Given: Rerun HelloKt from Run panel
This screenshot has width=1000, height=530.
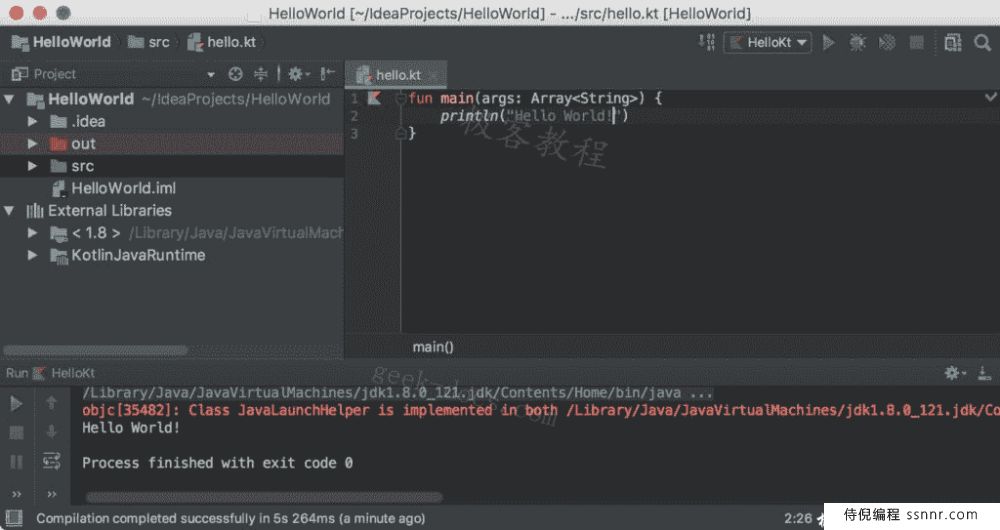Looking at the screenshot, I should coord(17,403).
